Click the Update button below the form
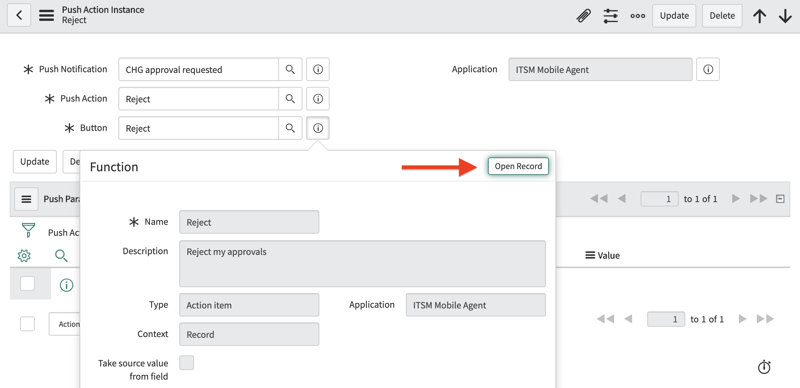 35,162
